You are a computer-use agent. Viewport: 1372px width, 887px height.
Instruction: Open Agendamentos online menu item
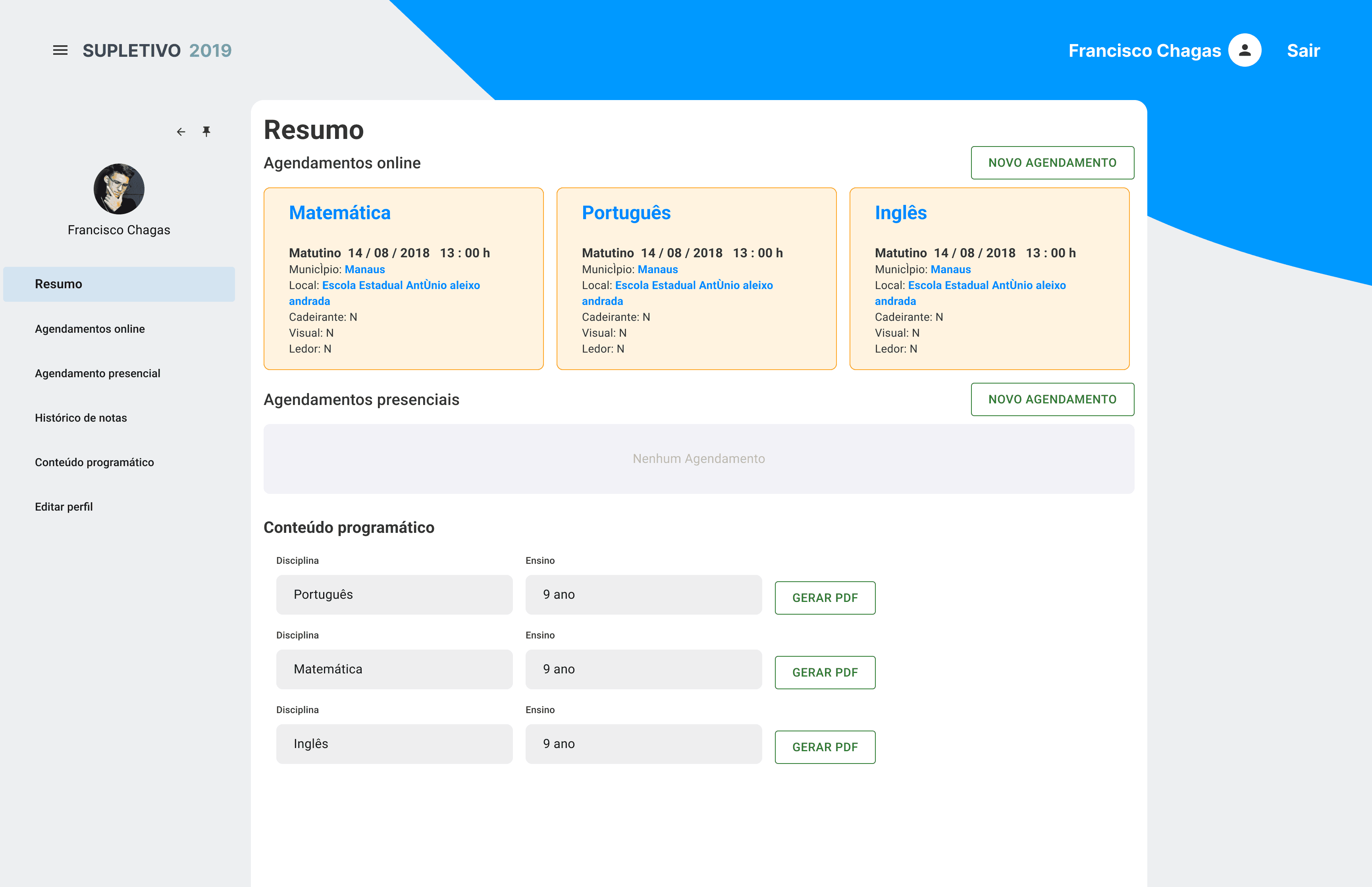point(90,329)
